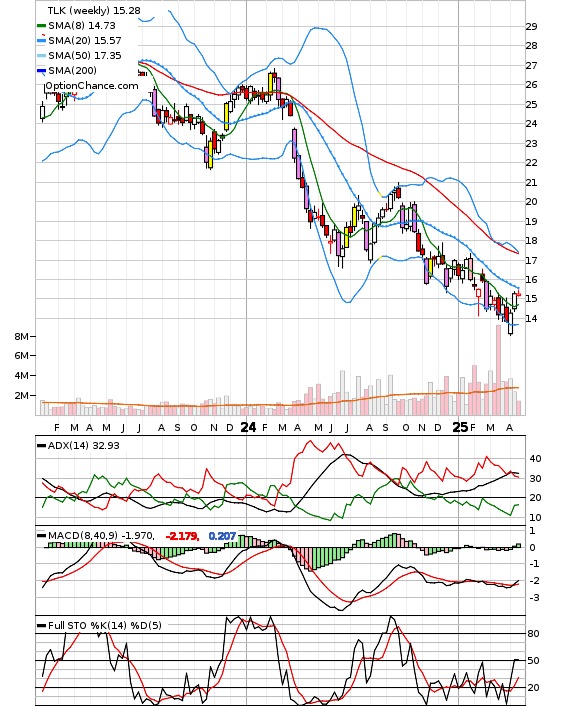
Task: Click the OptionChance.com watermark text
Action: coord(92,86)
